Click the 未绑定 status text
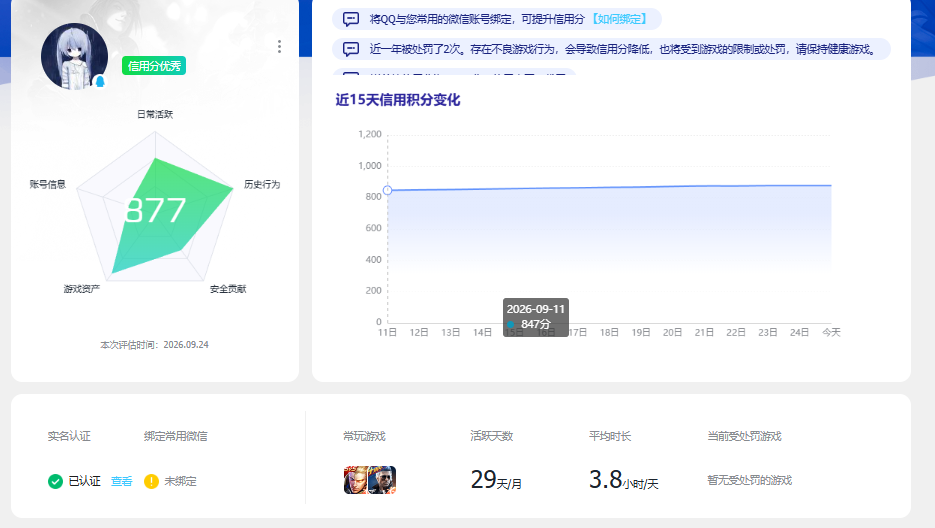 tap(180, 481)
